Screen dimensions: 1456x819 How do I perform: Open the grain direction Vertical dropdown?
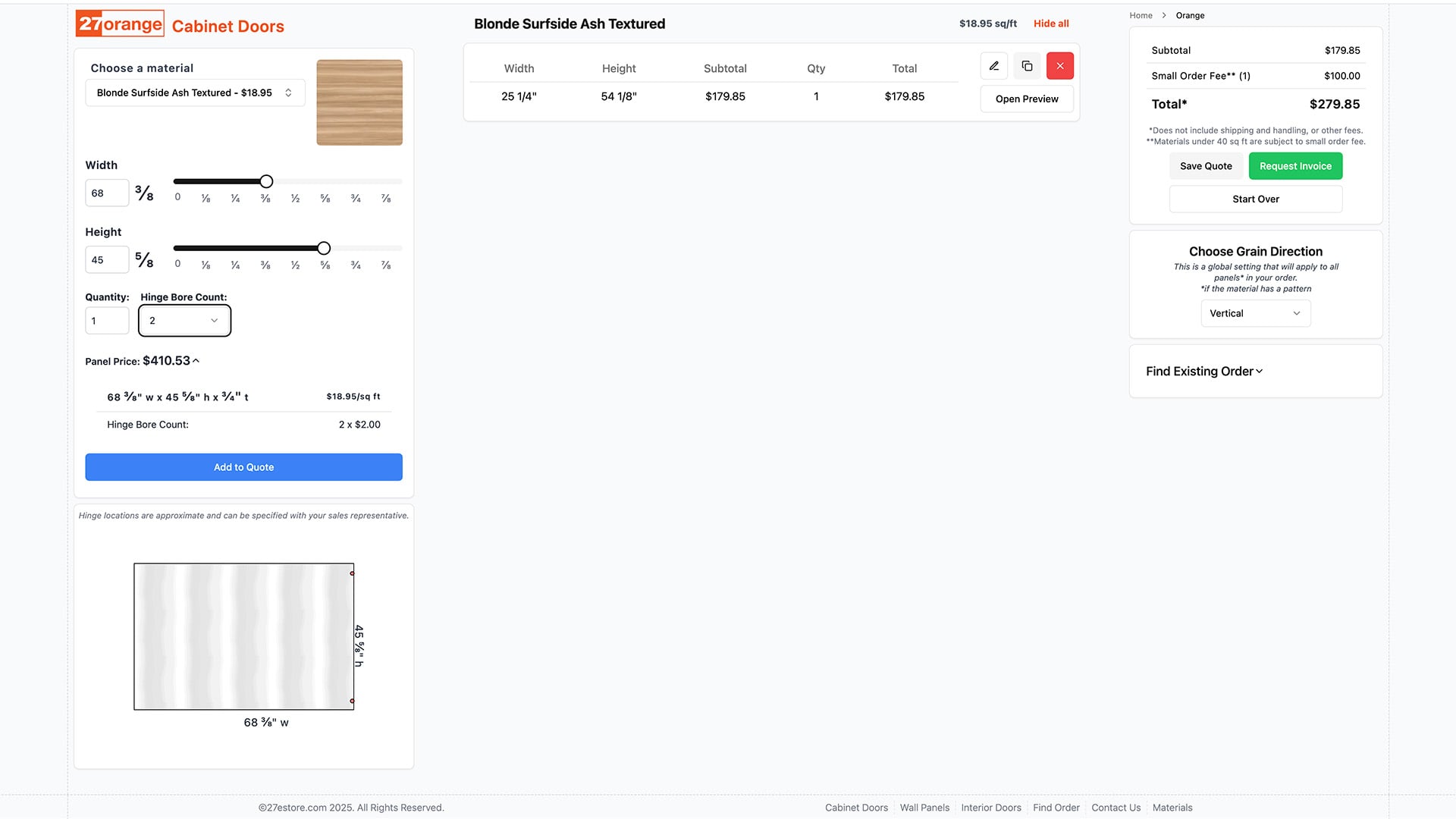pyautogui.click(x=1255, y=313)
